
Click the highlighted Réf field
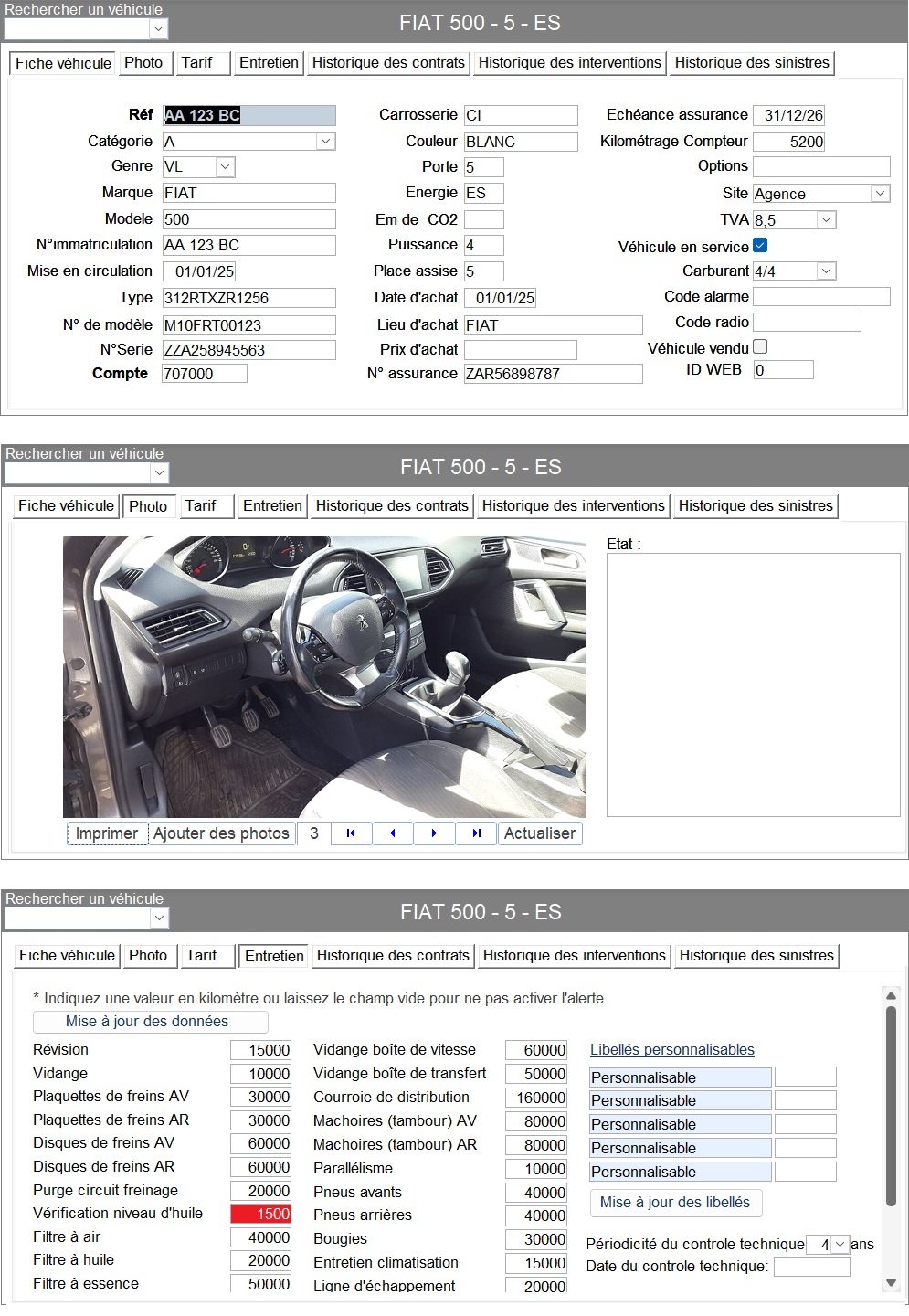point(249,115)
